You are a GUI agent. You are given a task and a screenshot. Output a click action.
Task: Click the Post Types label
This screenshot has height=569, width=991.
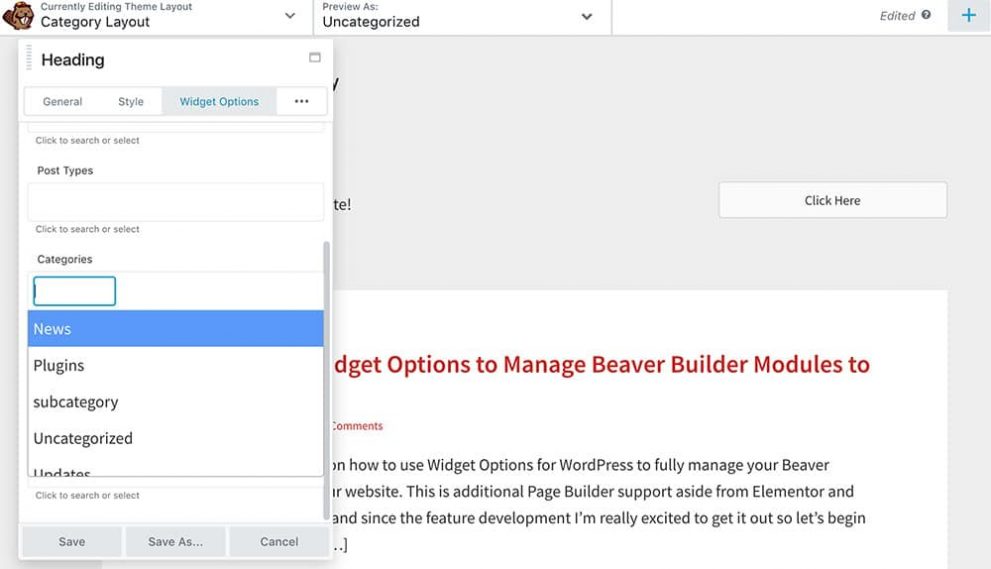point(65,171)
